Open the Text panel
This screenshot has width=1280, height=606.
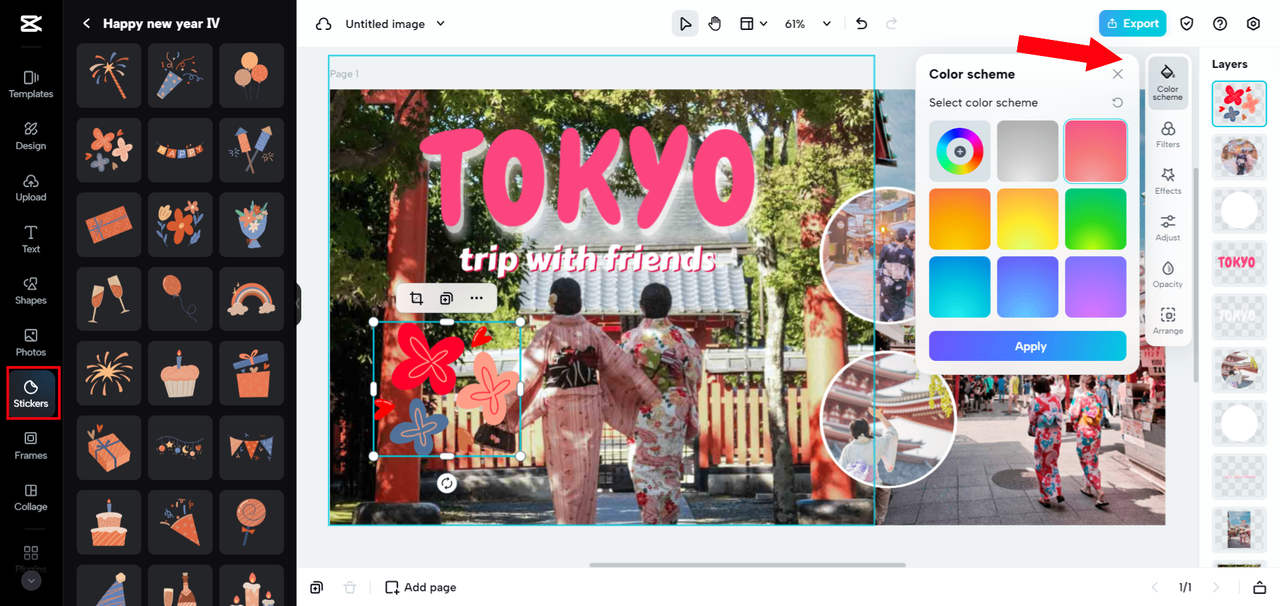coord(31,239)
